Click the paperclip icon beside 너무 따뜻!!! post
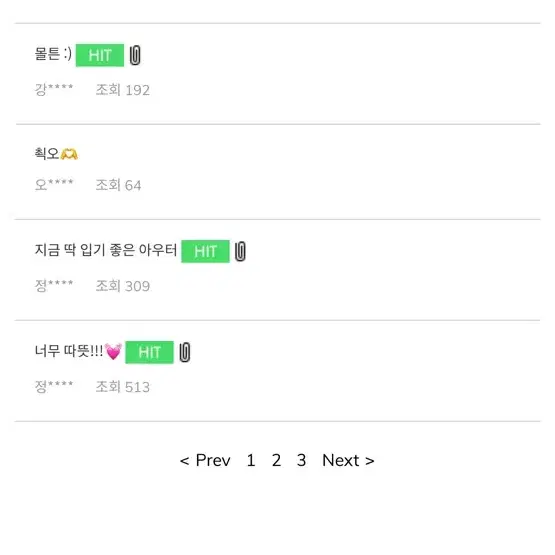The width and height of the screenshot is (555, 555). (184, 352)
